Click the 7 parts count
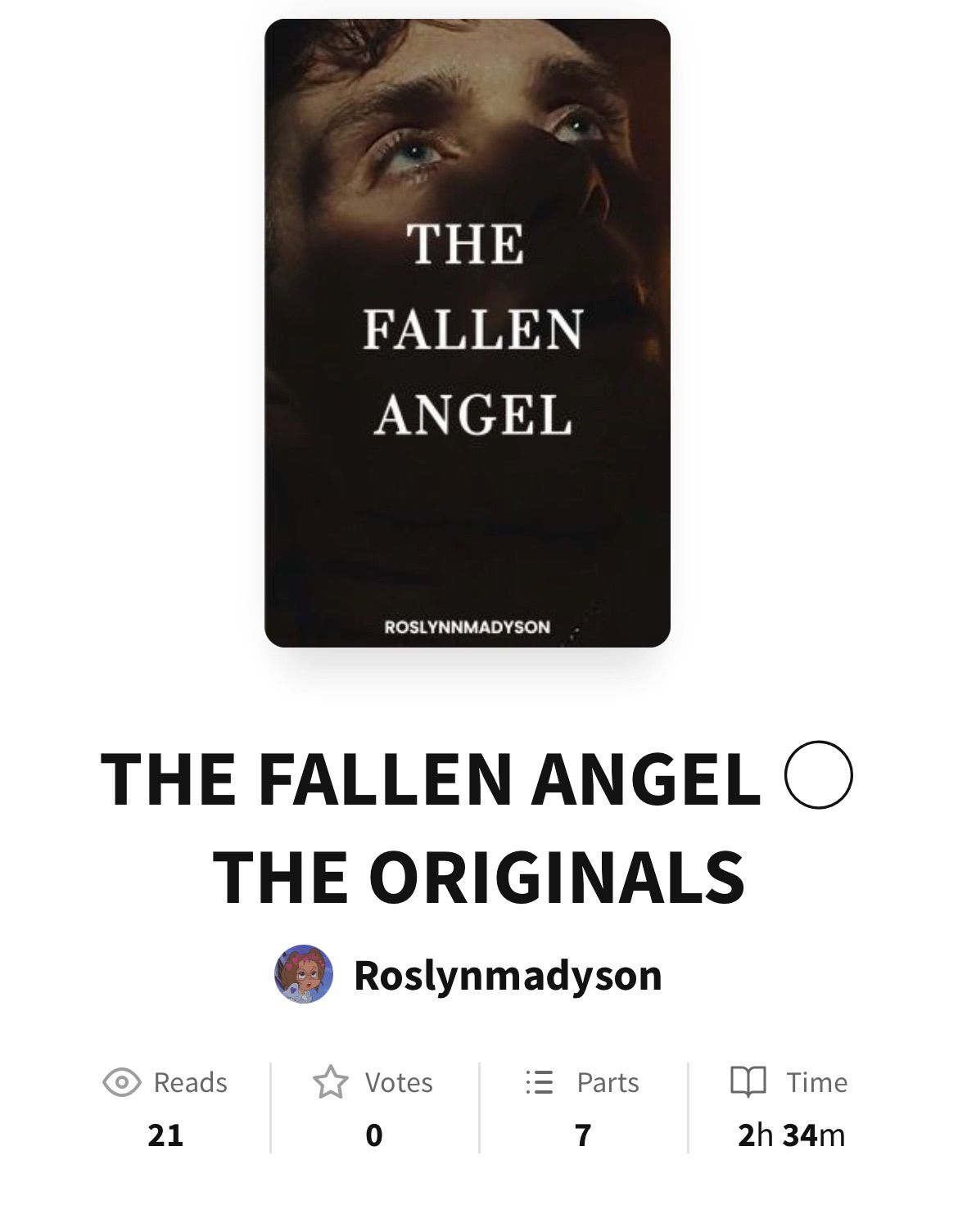The width and height of the screenshot is (958, 1232). tap(583, 1135)
